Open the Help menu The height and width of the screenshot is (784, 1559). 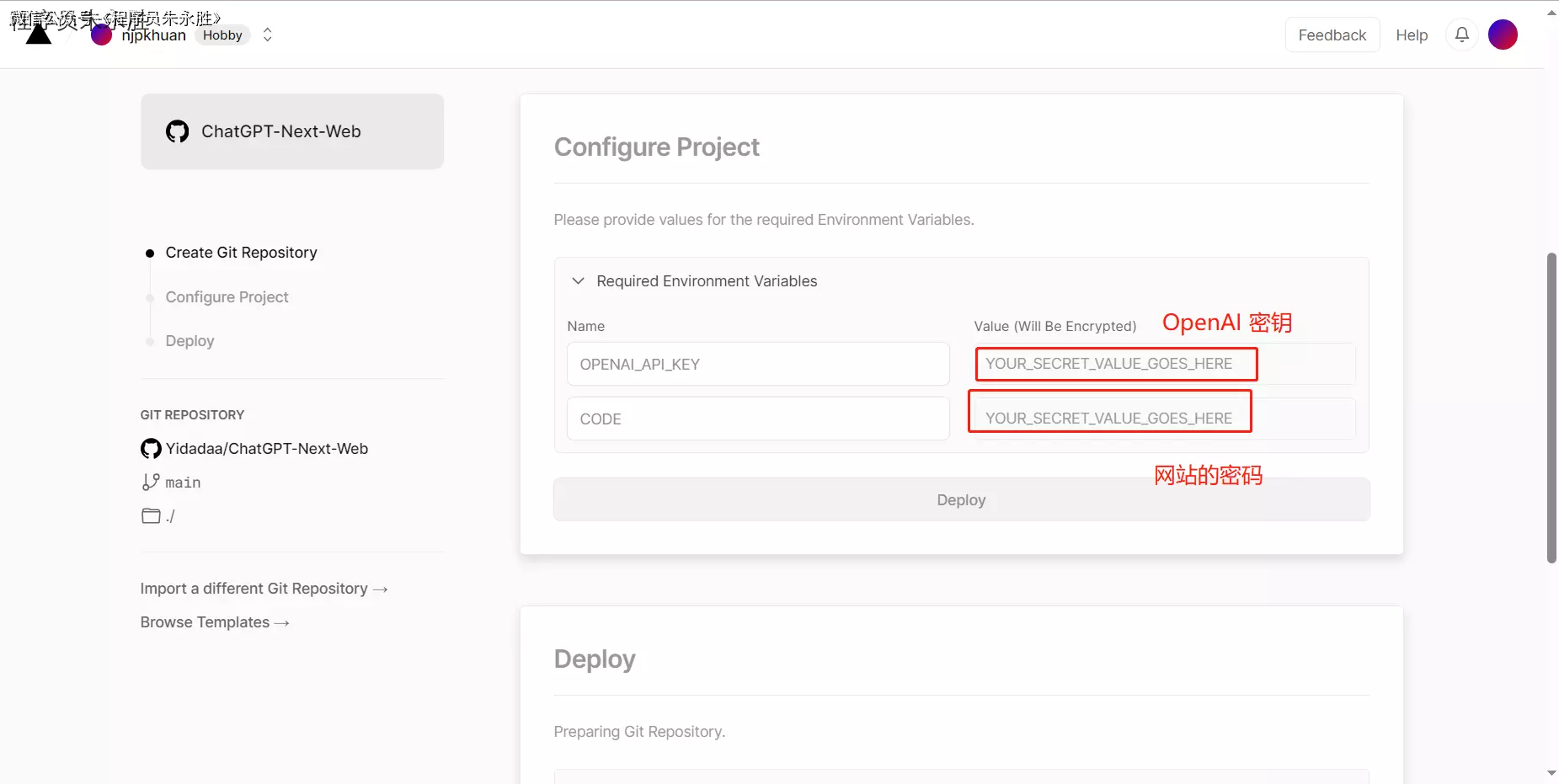(1412, 35)
